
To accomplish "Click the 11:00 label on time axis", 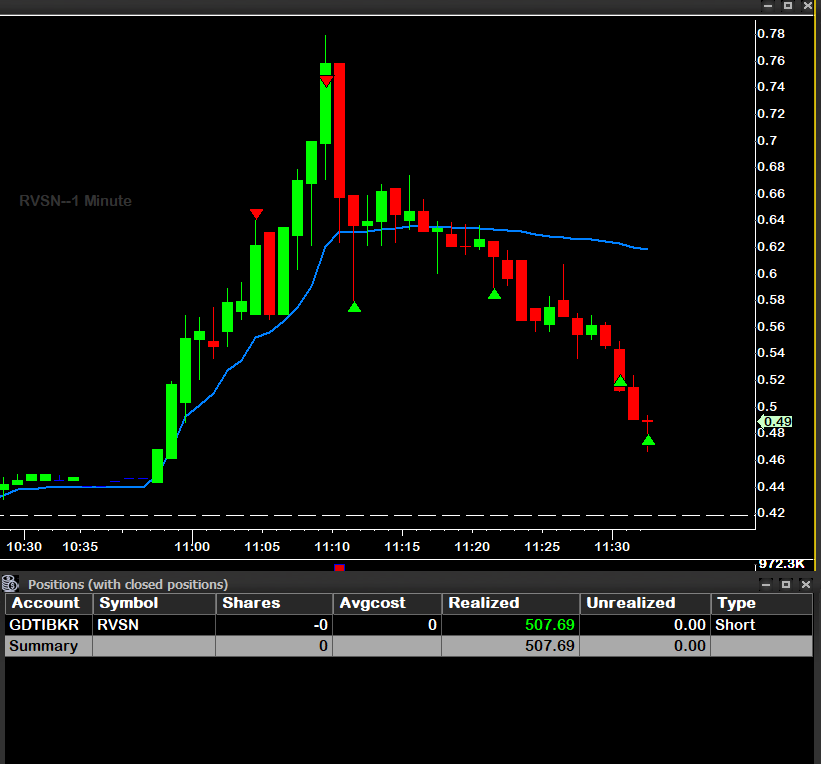I will pyautogui.click(x=192, y=547).
